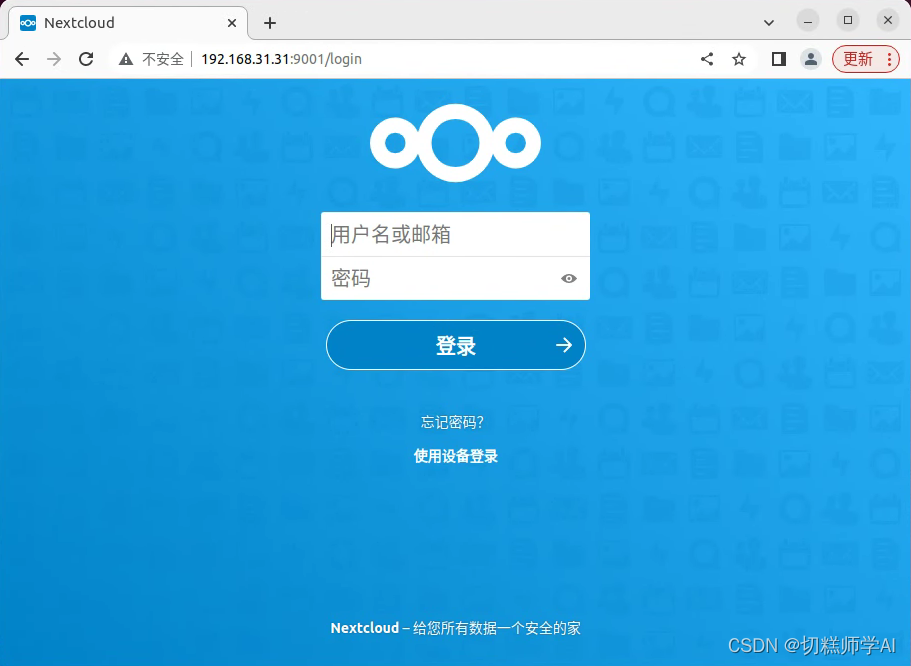
Task: Open the browser profile avatar
Action: [810, 59]
